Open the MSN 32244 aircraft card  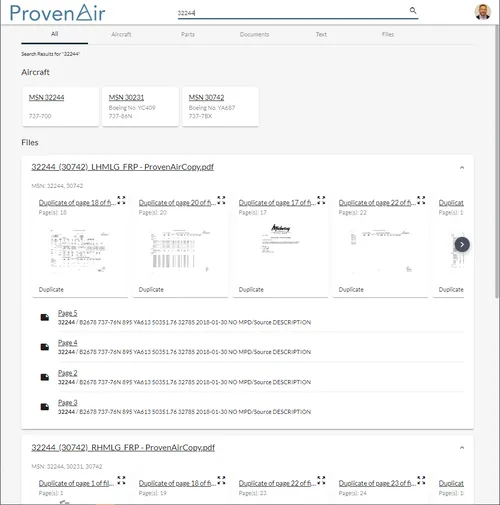click(61, 107)
